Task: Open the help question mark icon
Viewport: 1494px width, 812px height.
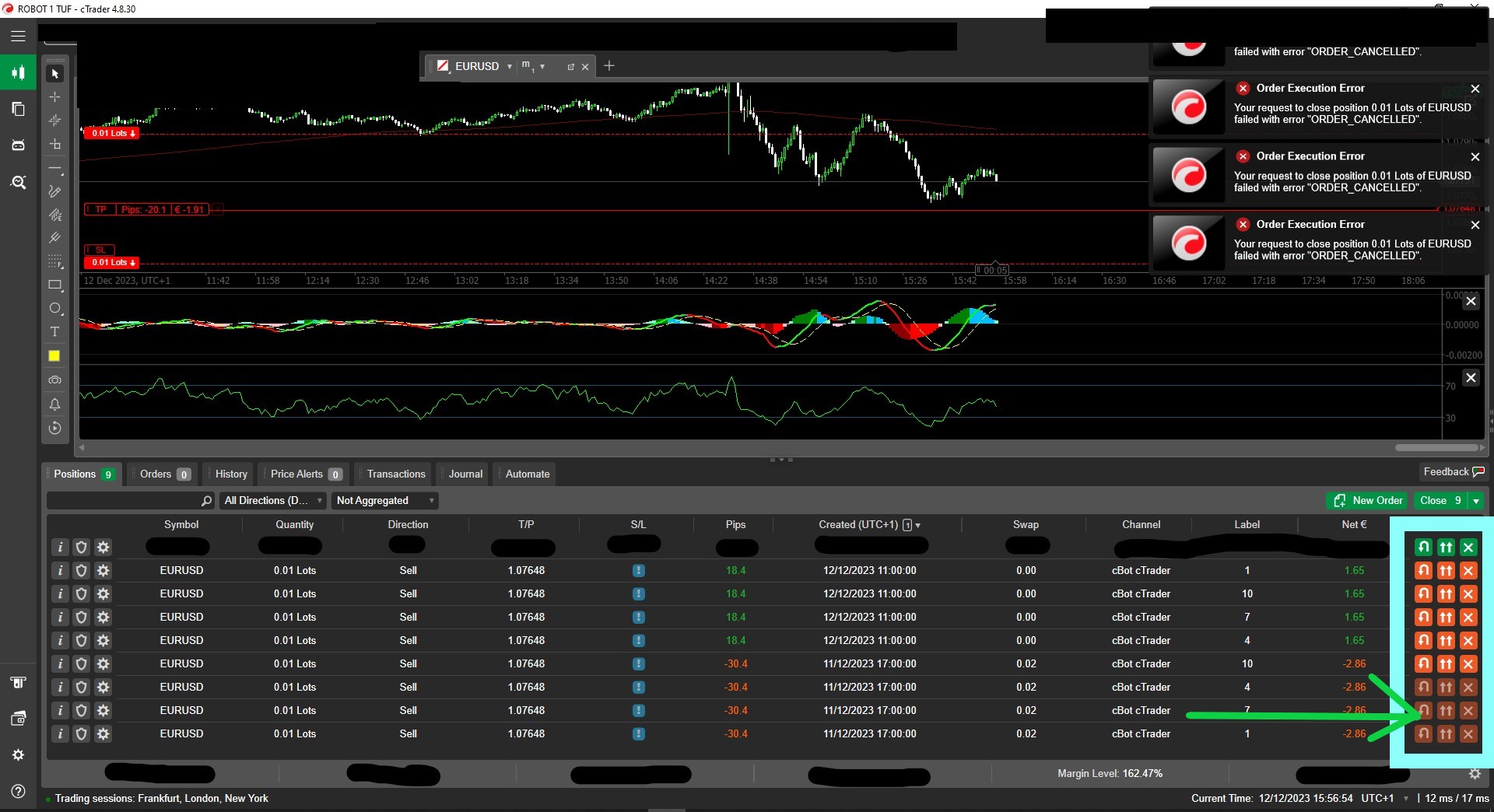Action: 18,791
